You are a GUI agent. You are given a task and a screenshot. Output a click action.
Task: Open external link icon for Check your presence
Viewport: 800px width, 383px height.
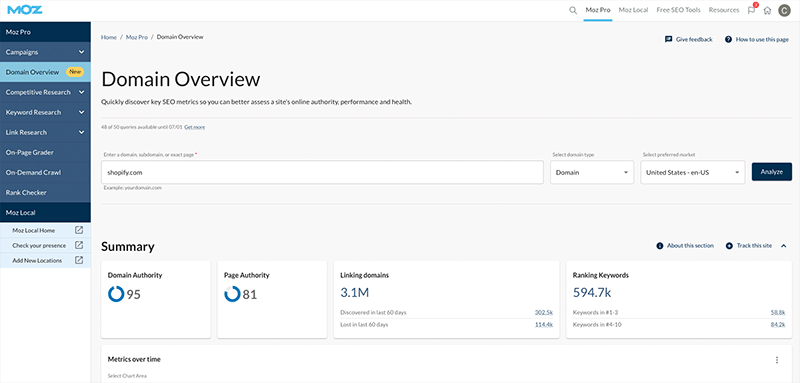click(x=79, y=245)
